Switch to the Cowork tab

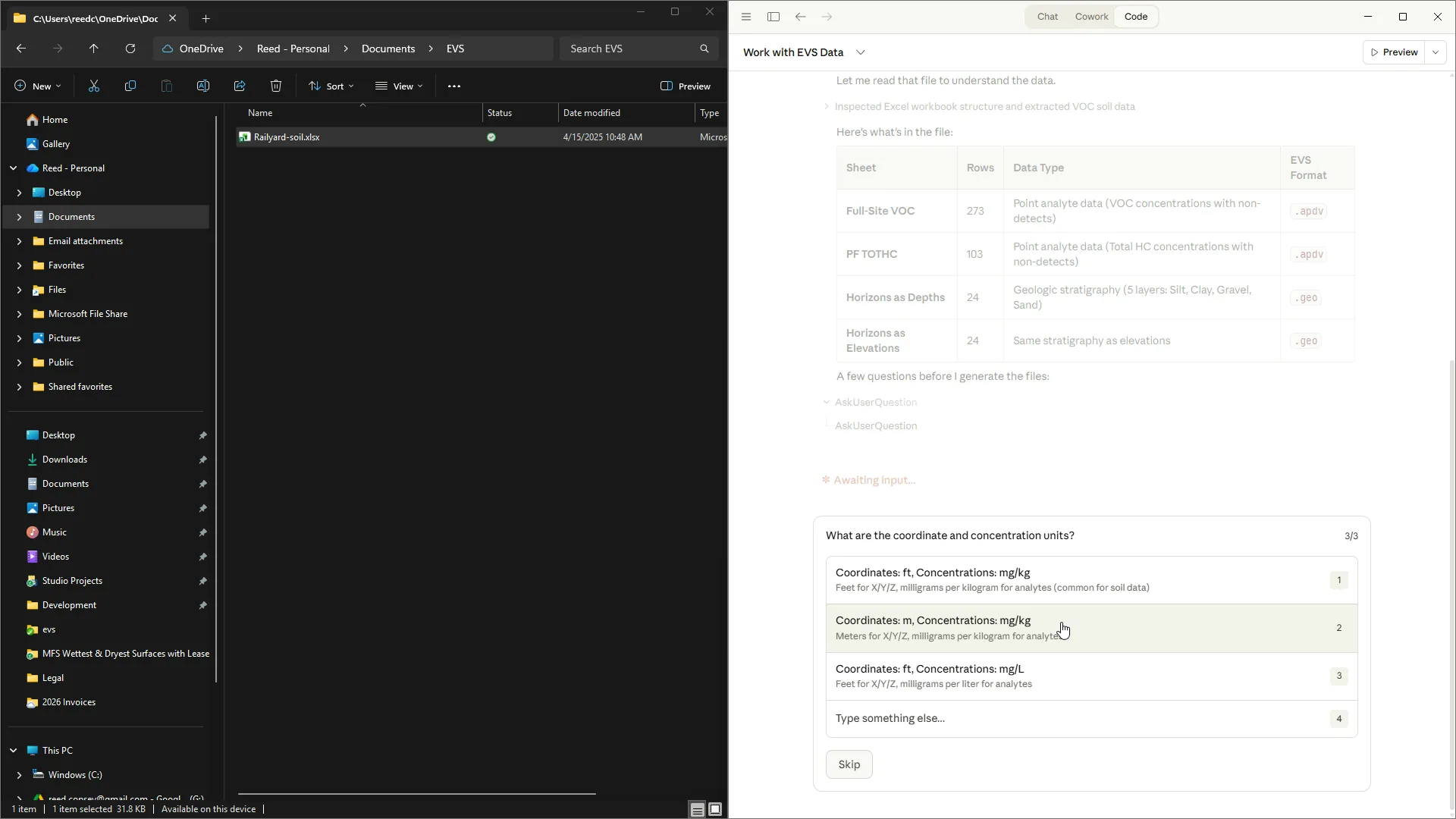(1091, 17)
